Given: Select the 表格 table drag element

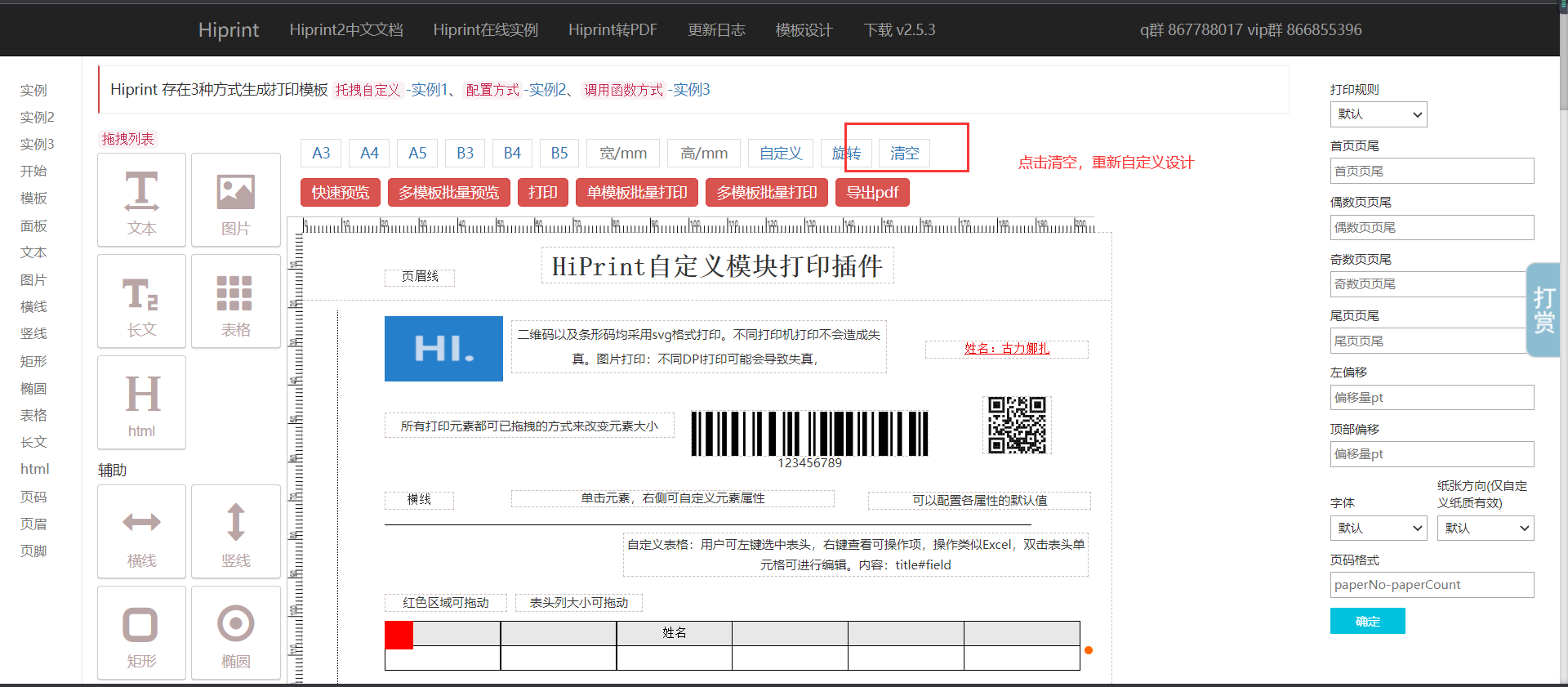Looking at the screenshot, I should (x=236, y=301).
